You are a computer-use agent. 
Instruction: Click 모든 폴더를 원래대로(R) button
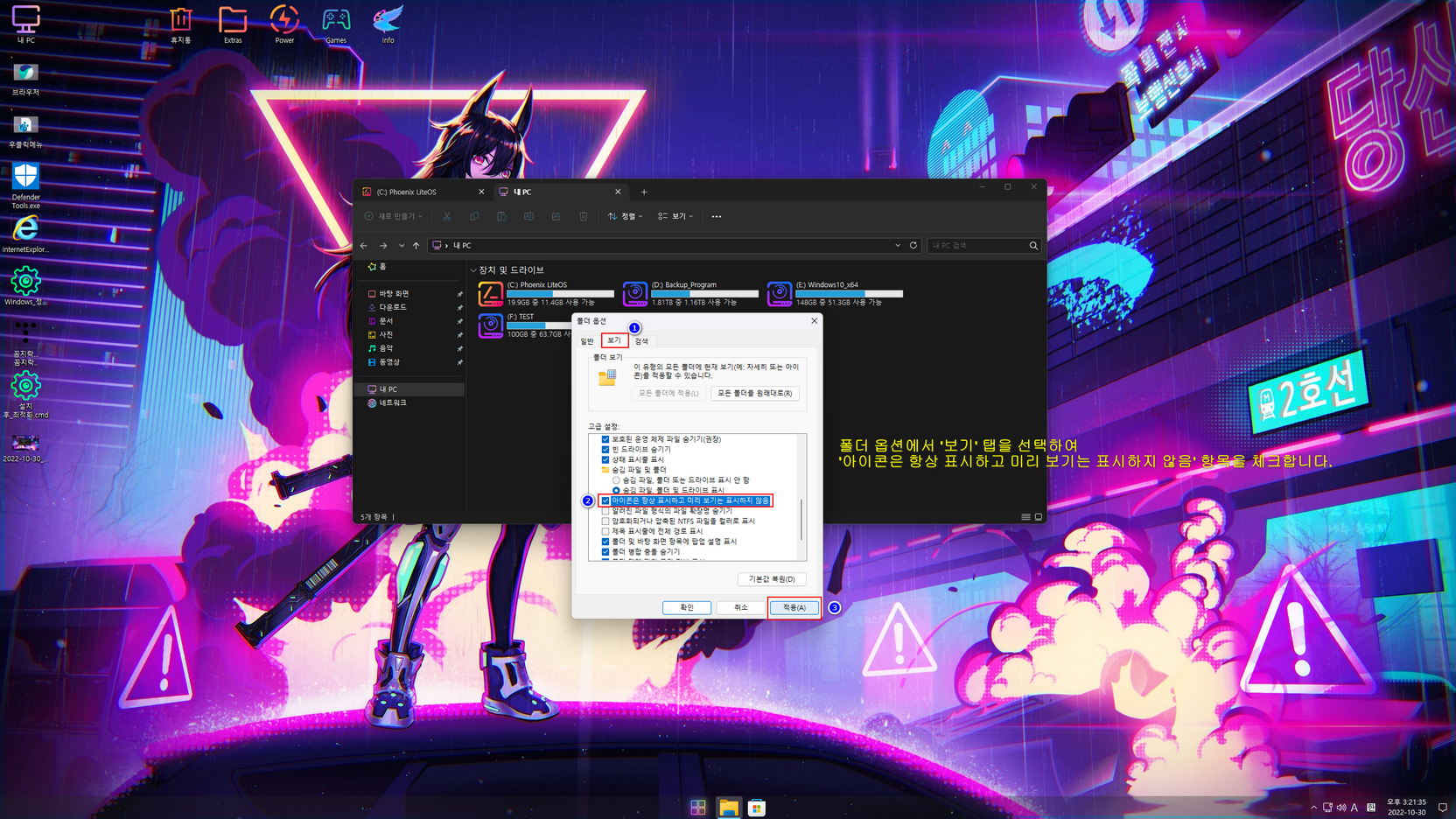(x=755, y=393)
